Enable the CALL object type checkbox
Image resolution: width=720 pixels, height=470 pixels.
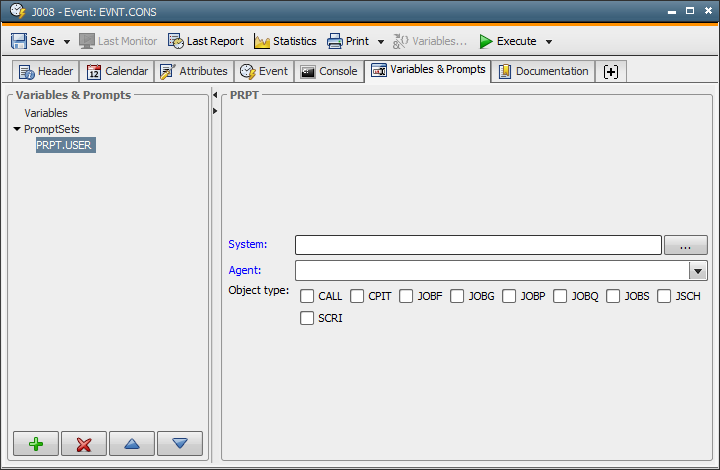click(x=308, y=296)
